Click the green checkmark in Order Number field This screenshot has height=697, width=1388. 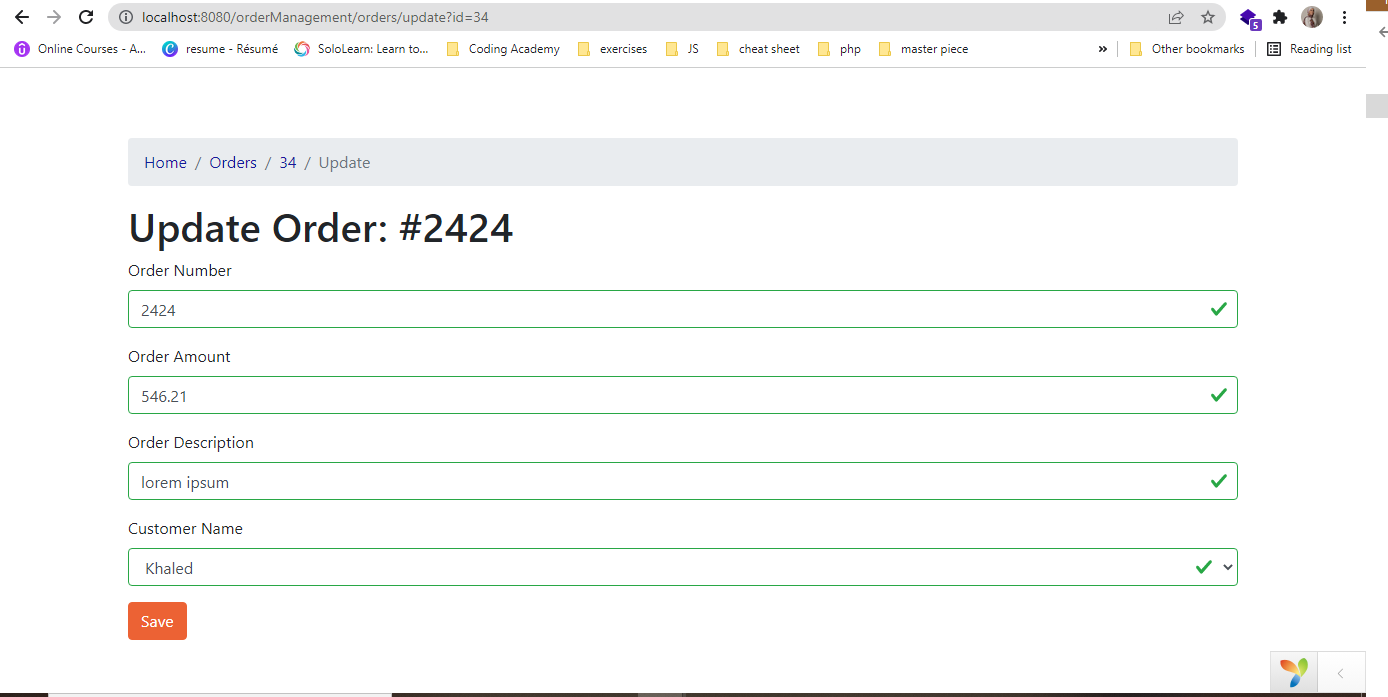point(1218,309)
